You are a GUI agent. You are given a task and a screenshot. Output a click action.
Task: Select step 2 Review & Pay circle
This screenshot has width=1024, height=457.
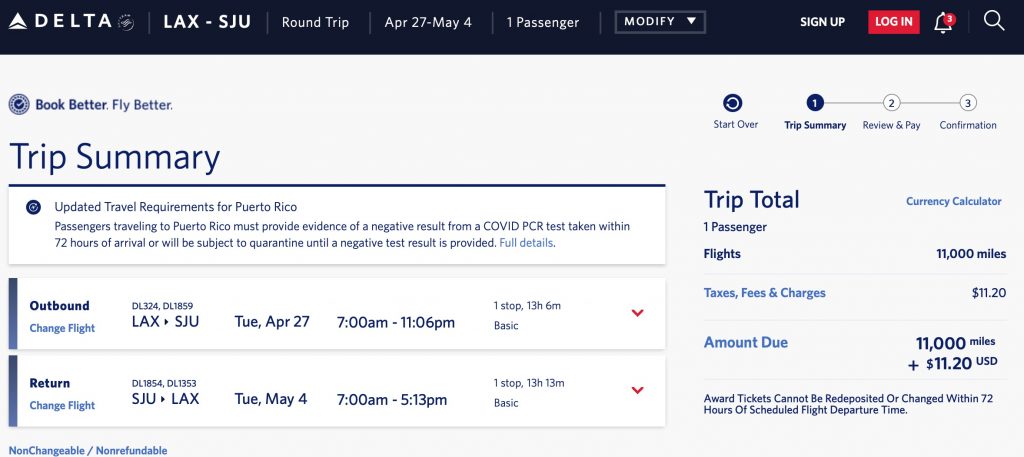891,103
